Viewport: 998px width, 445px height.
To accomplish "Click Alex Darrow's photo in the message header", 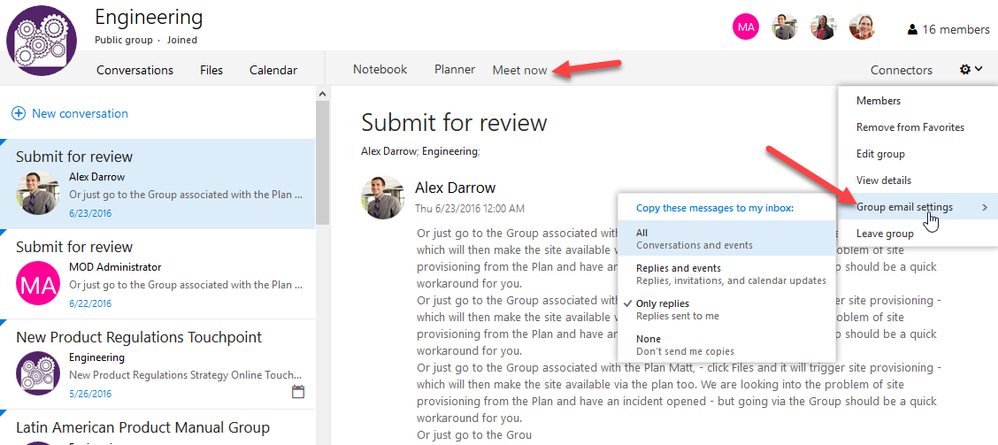I will tap(382, 197).
